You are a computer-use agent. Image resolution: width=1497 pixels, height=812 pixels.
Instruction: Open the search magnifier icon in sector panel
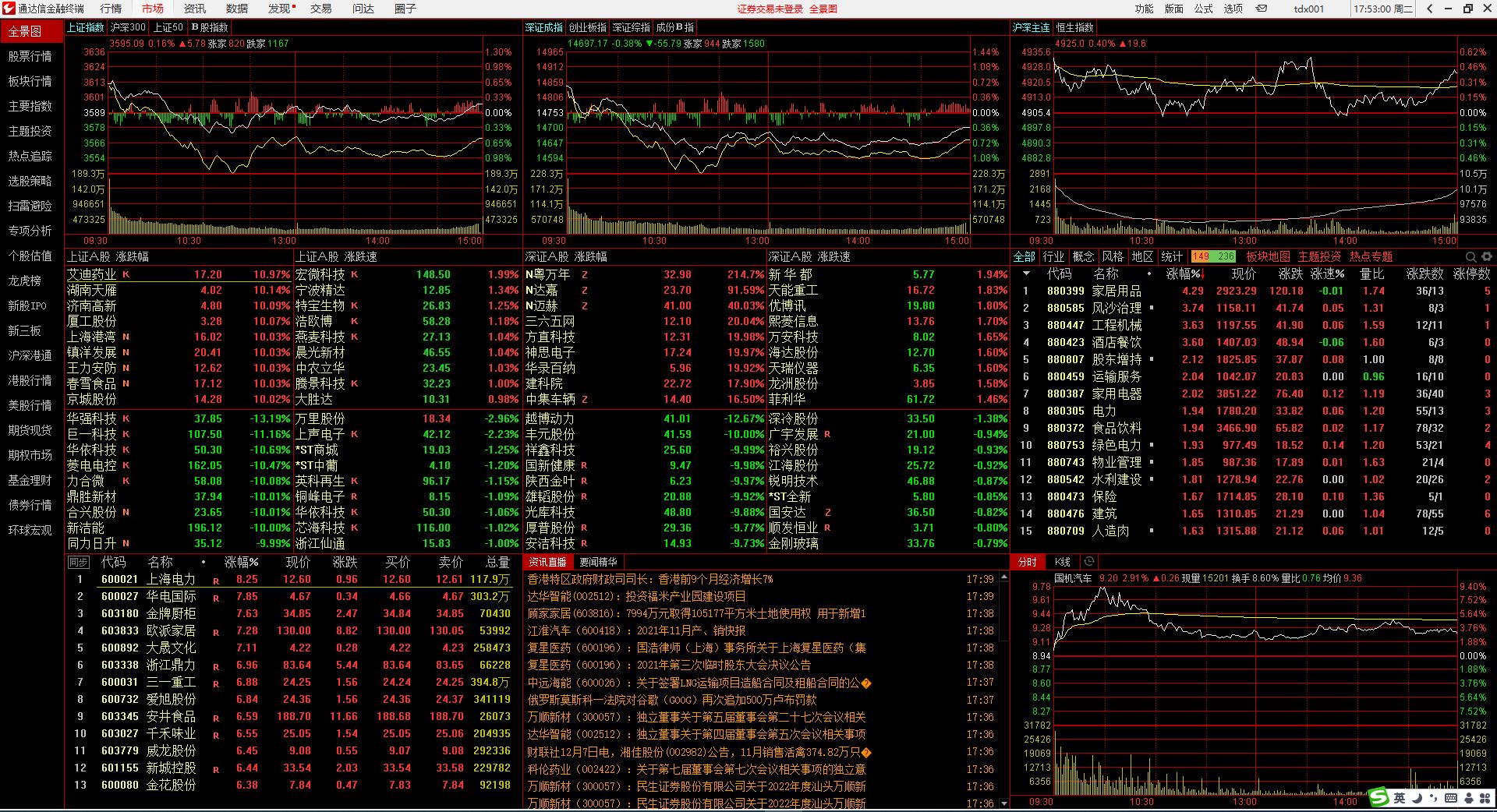coord(1471,256)
